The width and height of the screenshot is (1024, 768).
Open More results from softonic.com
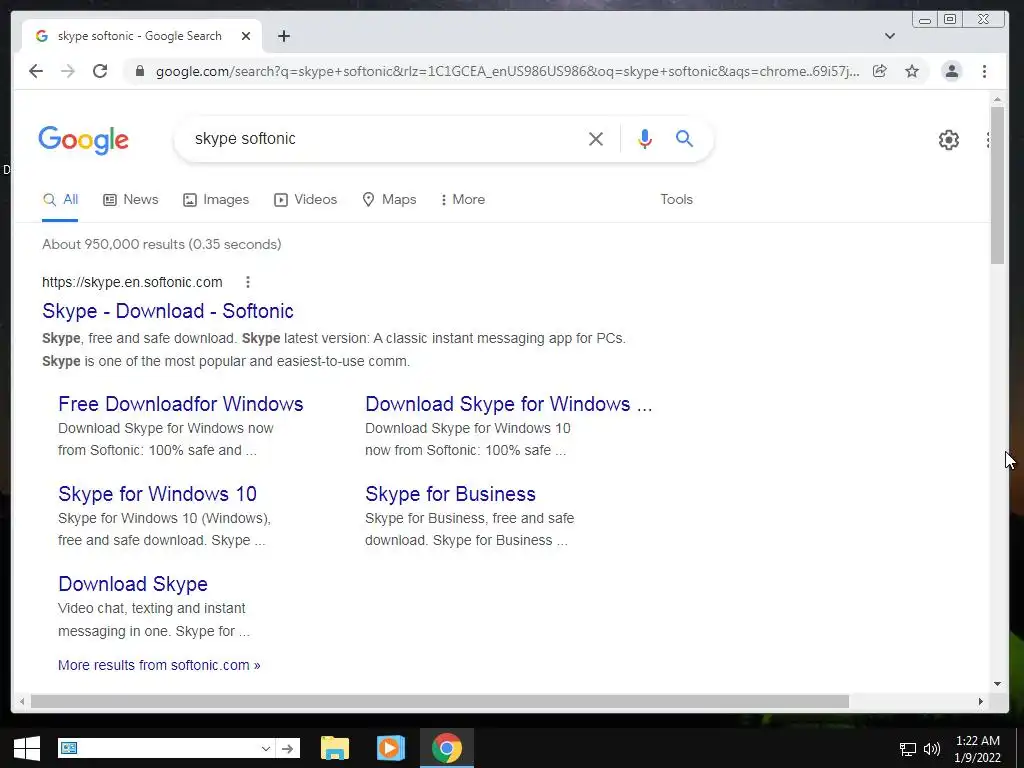point(159,665)
